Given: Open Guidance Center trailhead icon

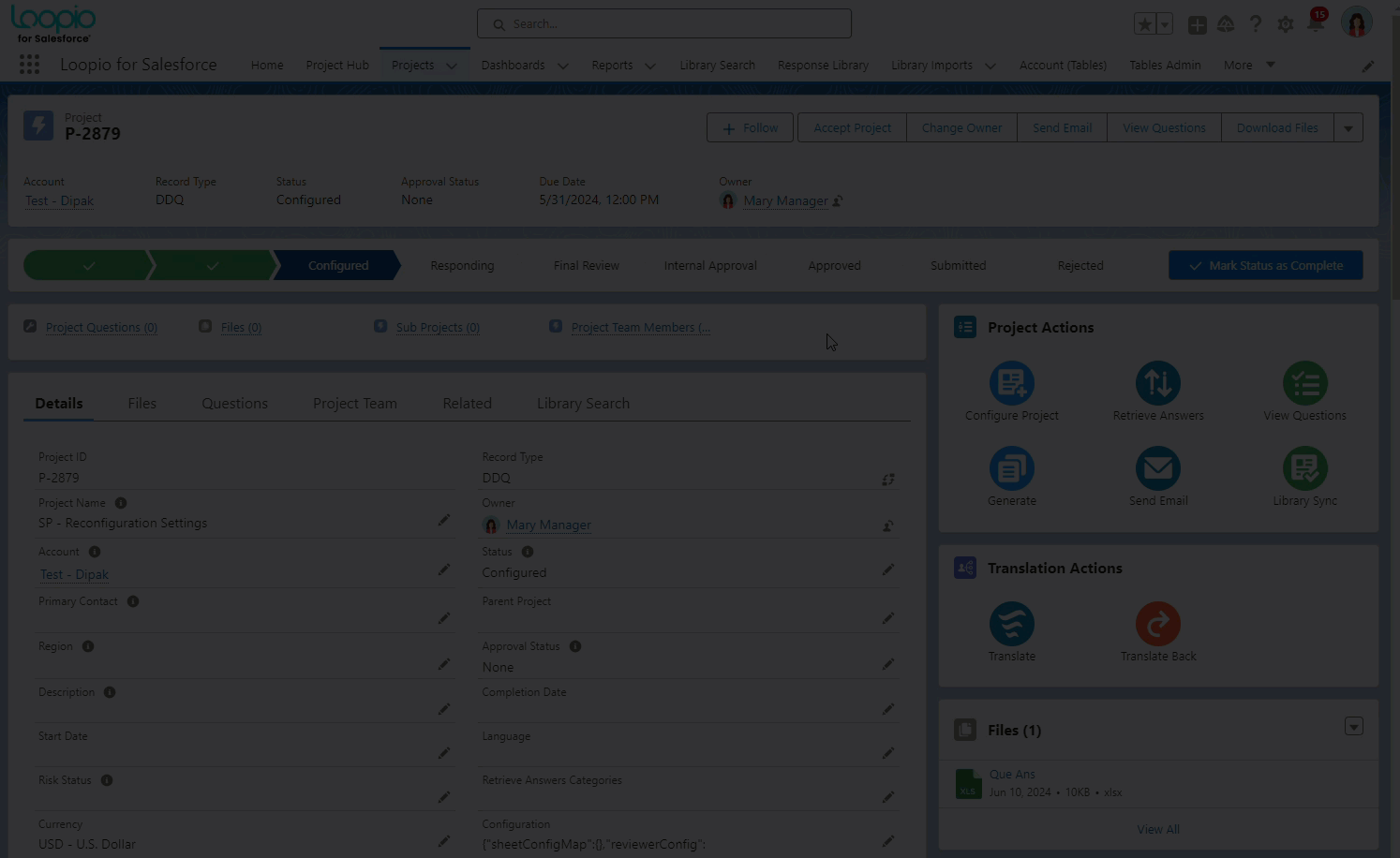Looking at the screenshot, I should 1226,25.
